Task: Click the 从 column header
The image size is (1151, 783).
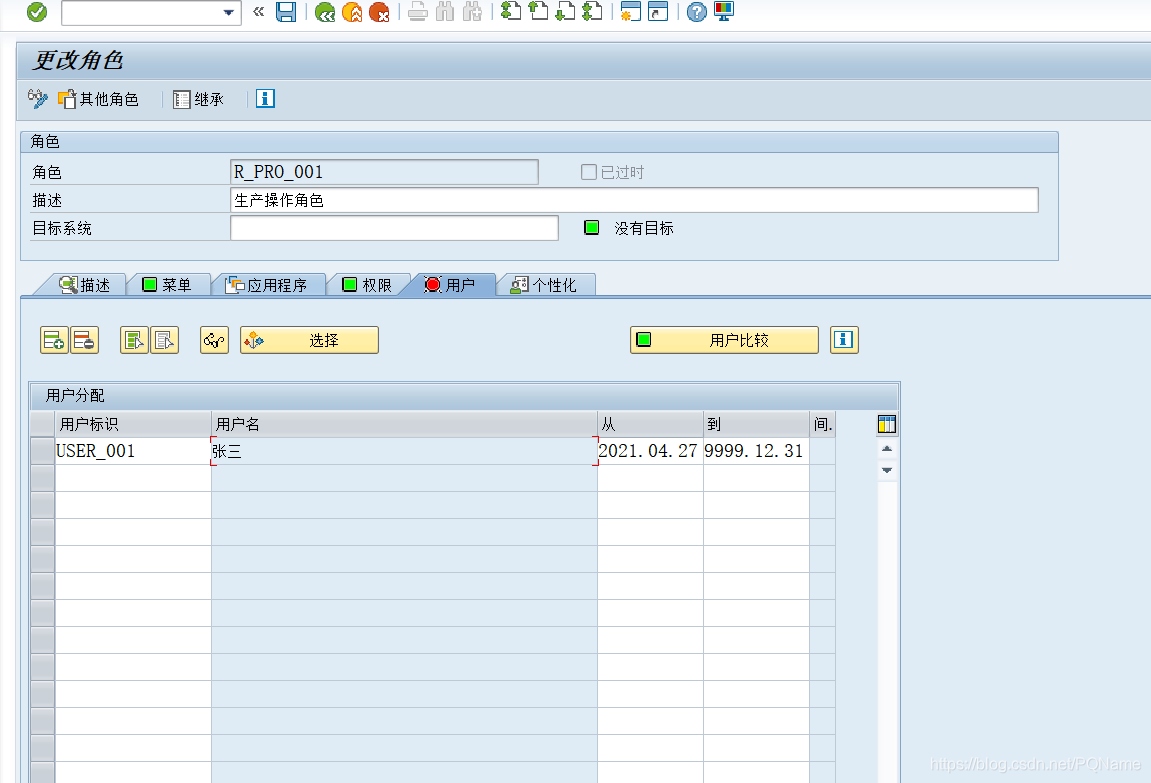Action: [x=650, y=424]
